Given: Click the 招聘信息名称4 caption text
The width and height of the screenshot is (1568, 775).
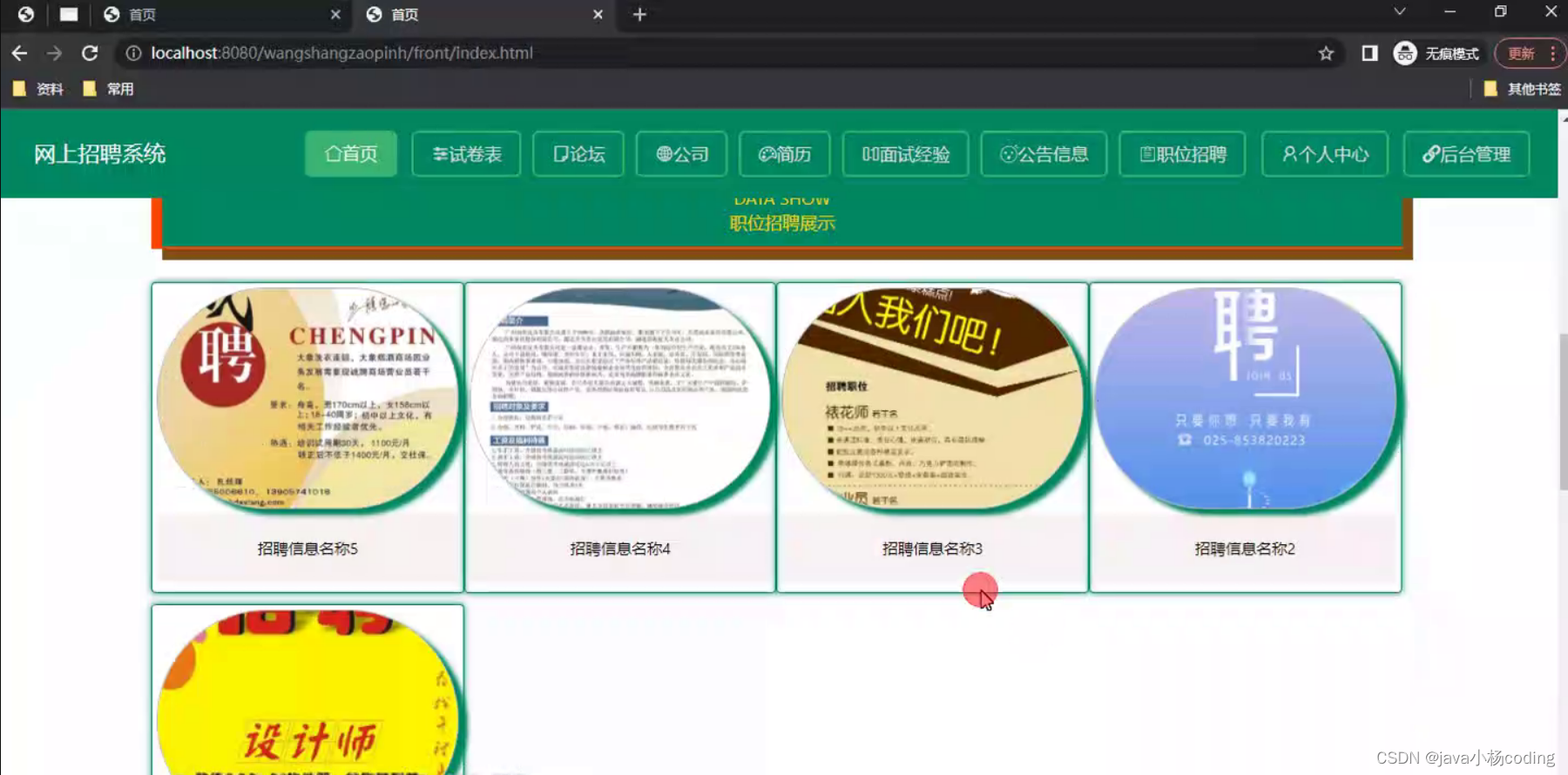Looking at the screenshot, I should coord(620,549).
